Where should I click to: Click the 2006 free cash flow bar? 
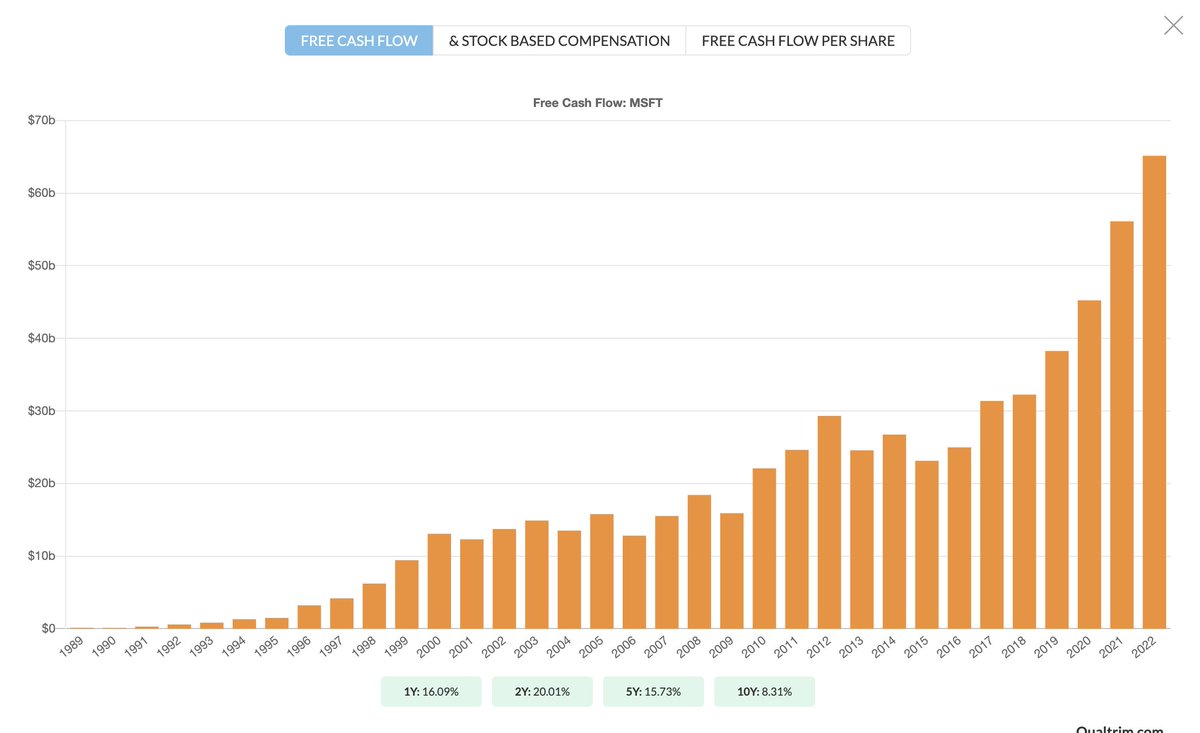634,582
